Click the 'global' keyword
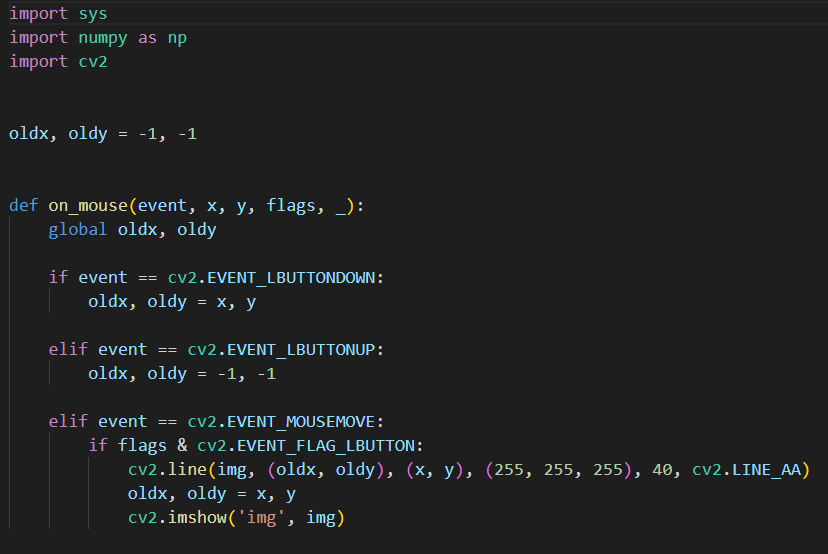The height and width of the screenshot is (554, 828). click(x=78, y=230)
